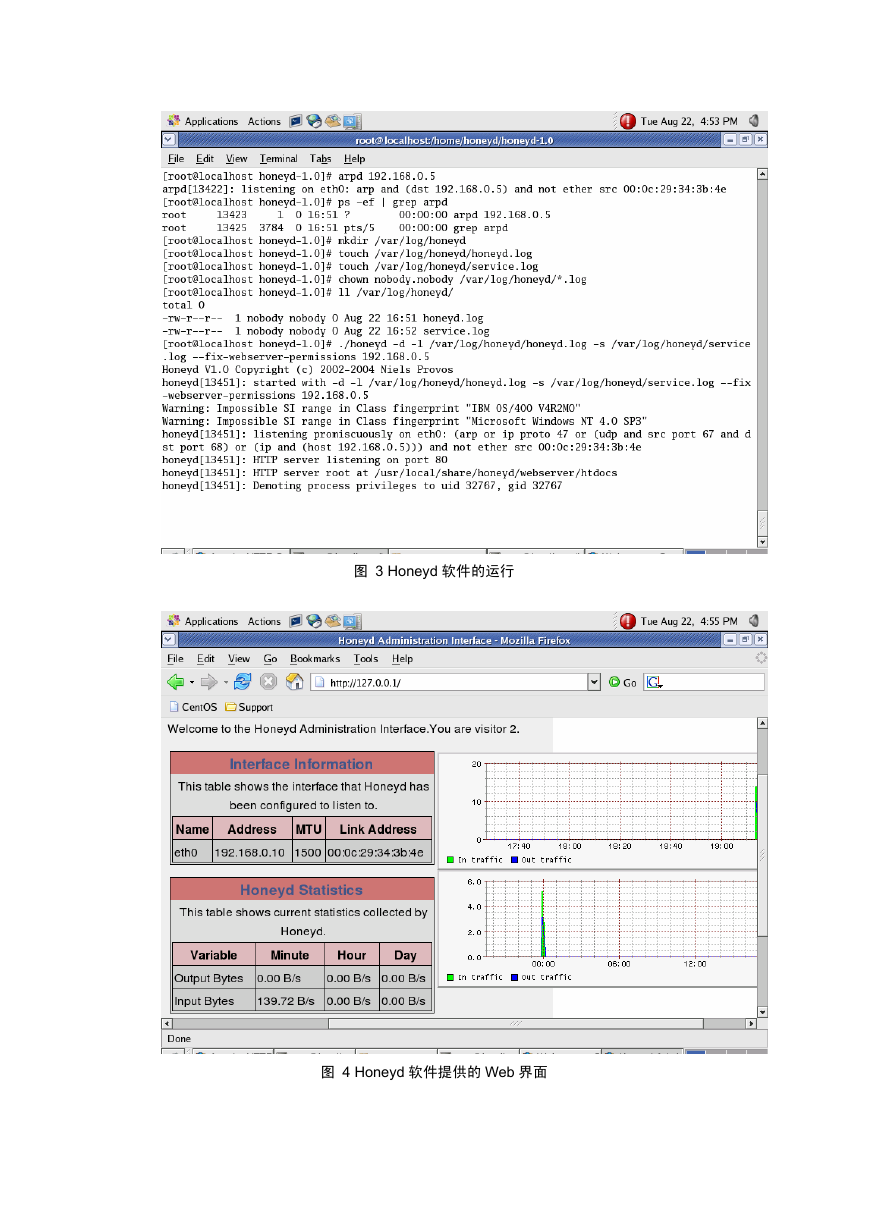Click the Home icon in Firefox toolbar
The height and width of the screenshot is (1228, 869).
[x=294, y=682]
